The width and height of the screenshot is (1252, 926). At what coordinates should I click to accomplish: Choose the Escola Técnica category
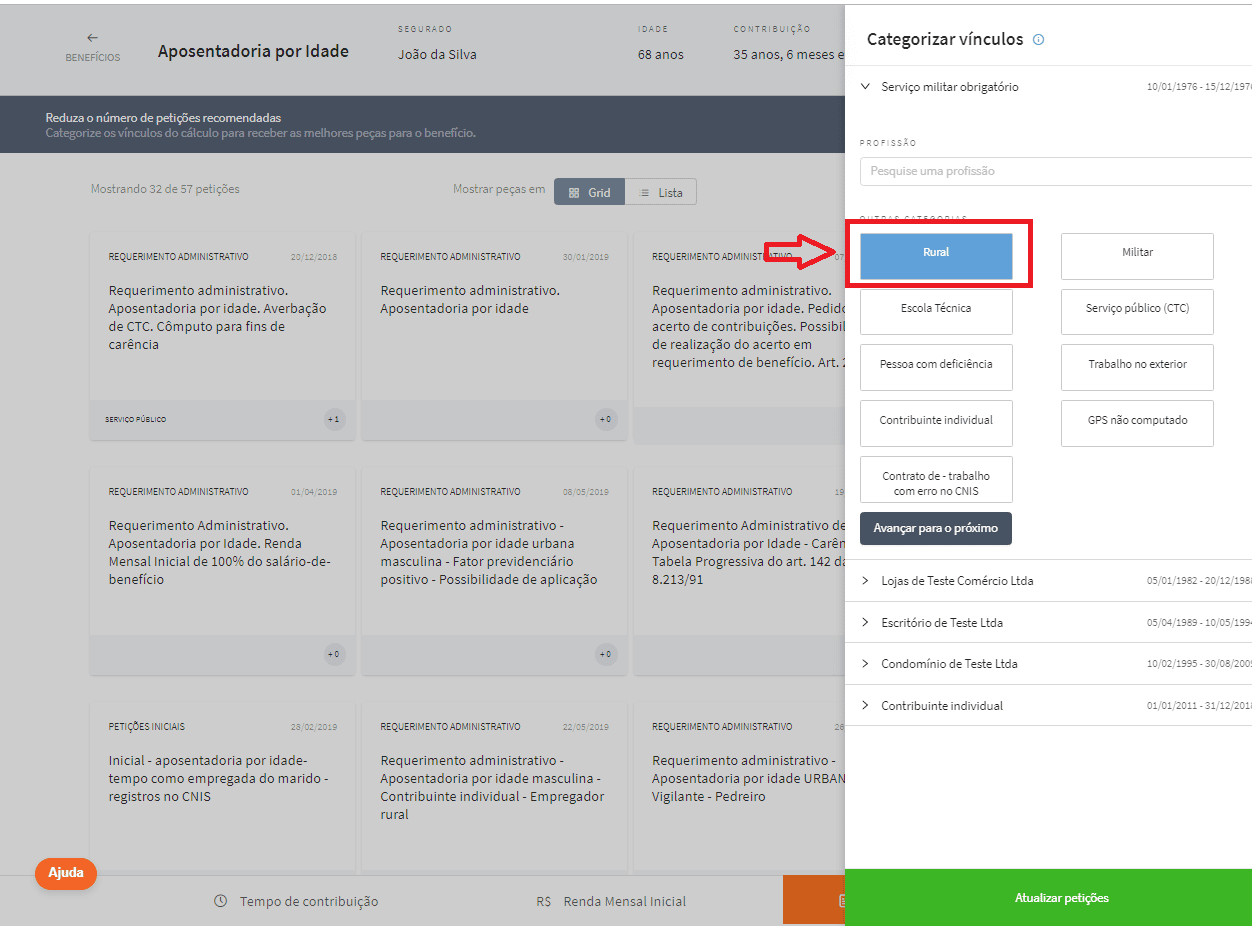coord(936,312)
